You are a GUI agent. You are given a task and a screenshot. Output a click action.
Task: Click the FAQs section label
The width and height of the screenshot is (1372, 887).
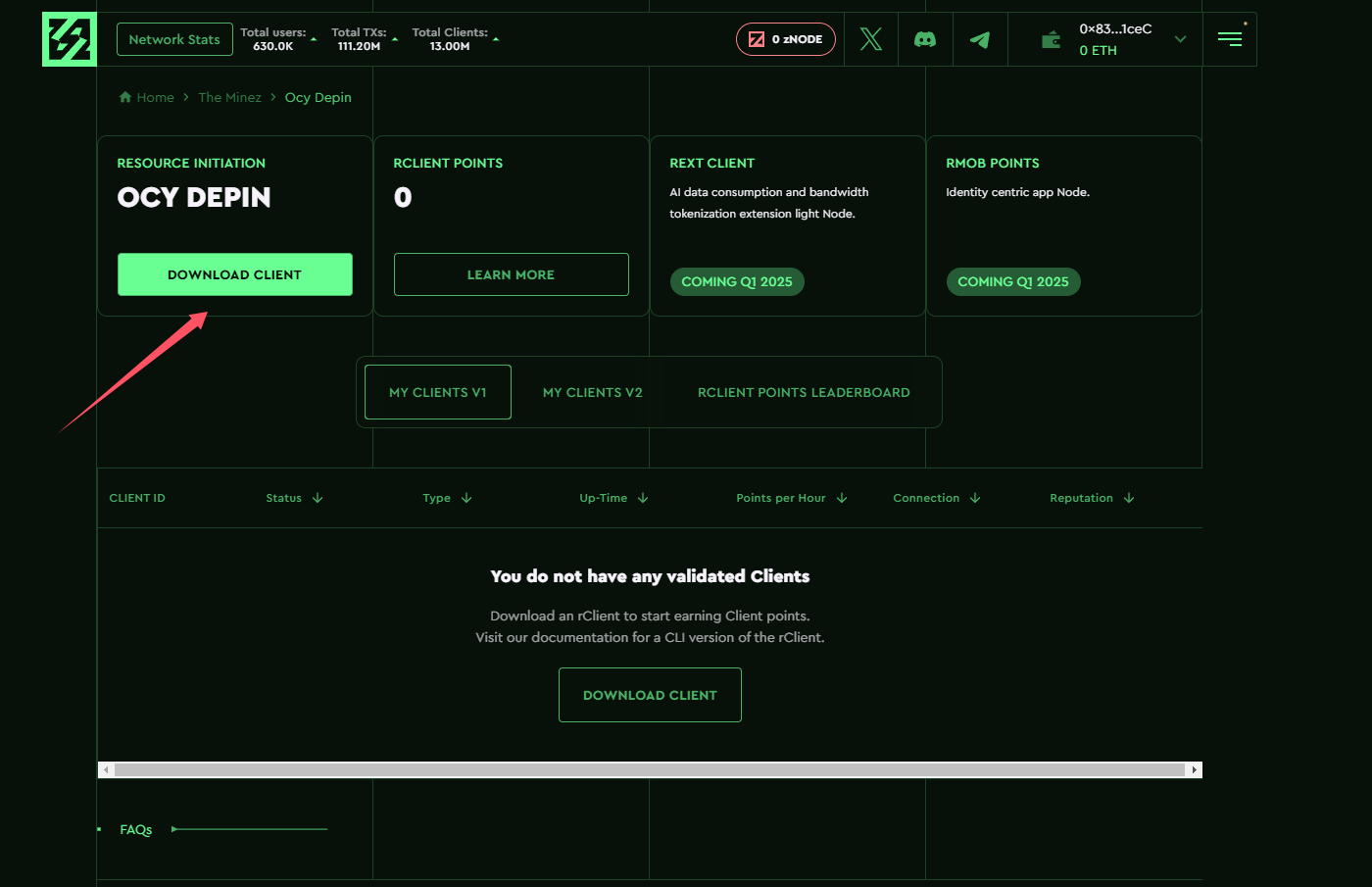click(136, 829)
